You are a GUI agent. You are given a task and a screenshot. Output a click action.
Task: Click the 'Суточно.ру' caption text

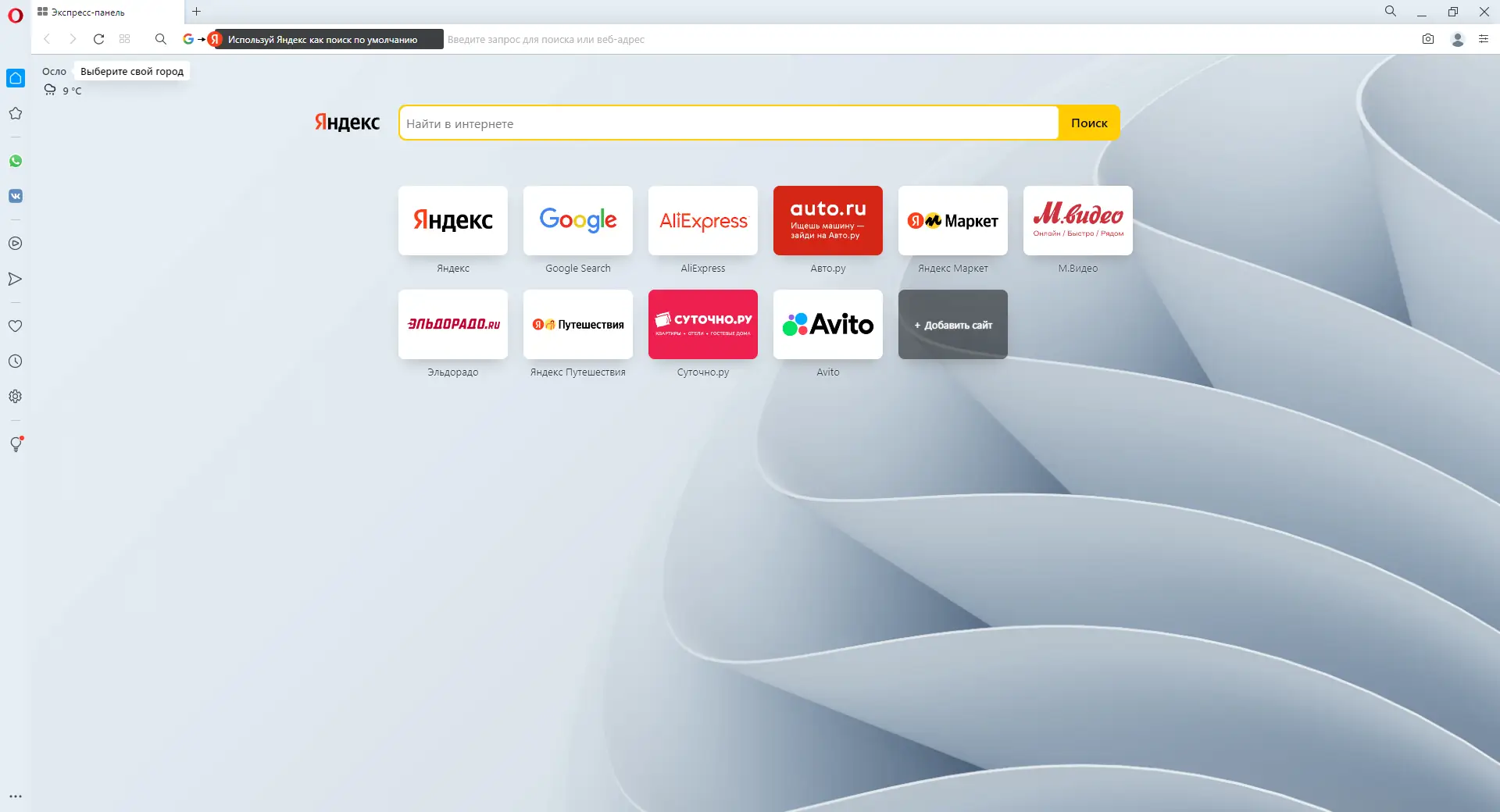tap(703, 372)
